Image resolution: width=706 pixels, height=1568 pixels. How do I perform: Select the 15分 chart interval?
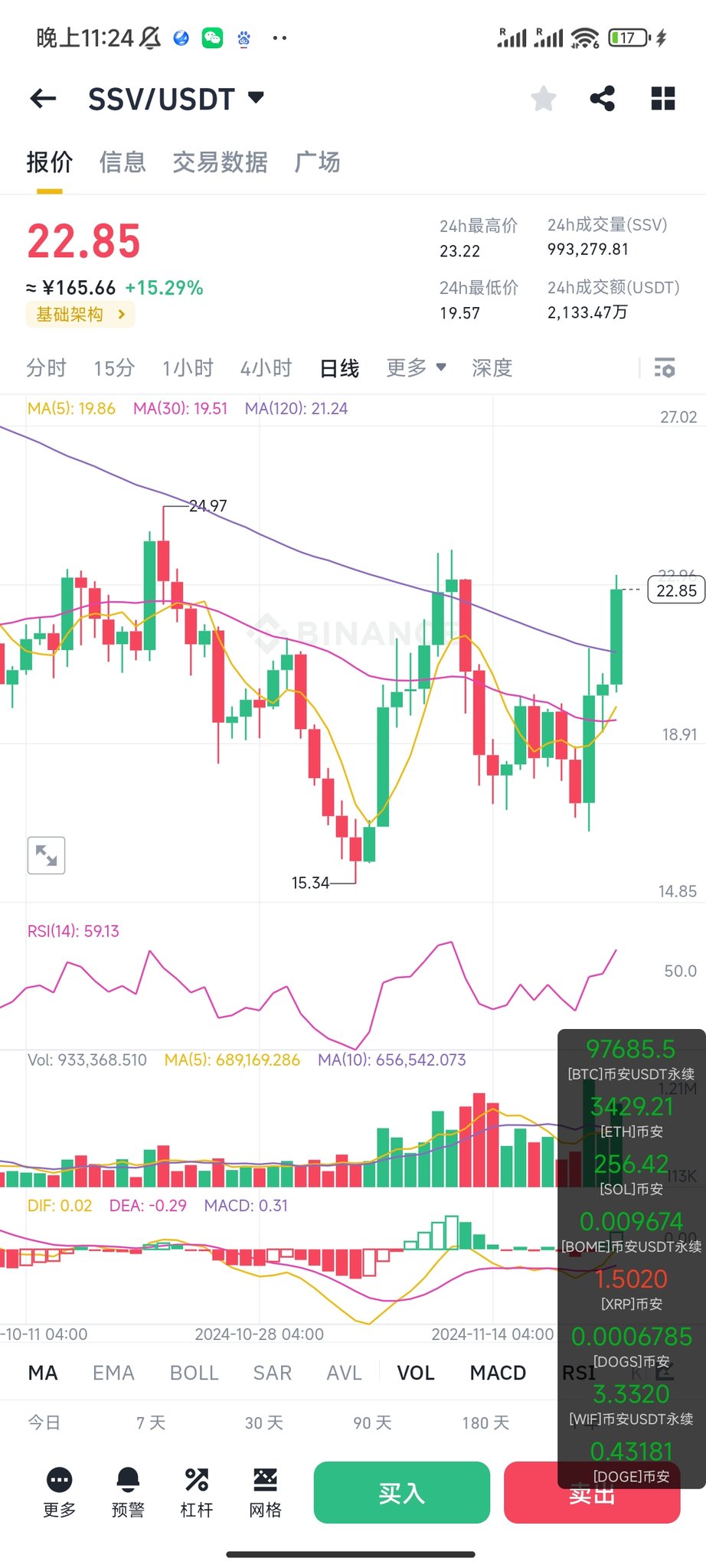point(114,368)
